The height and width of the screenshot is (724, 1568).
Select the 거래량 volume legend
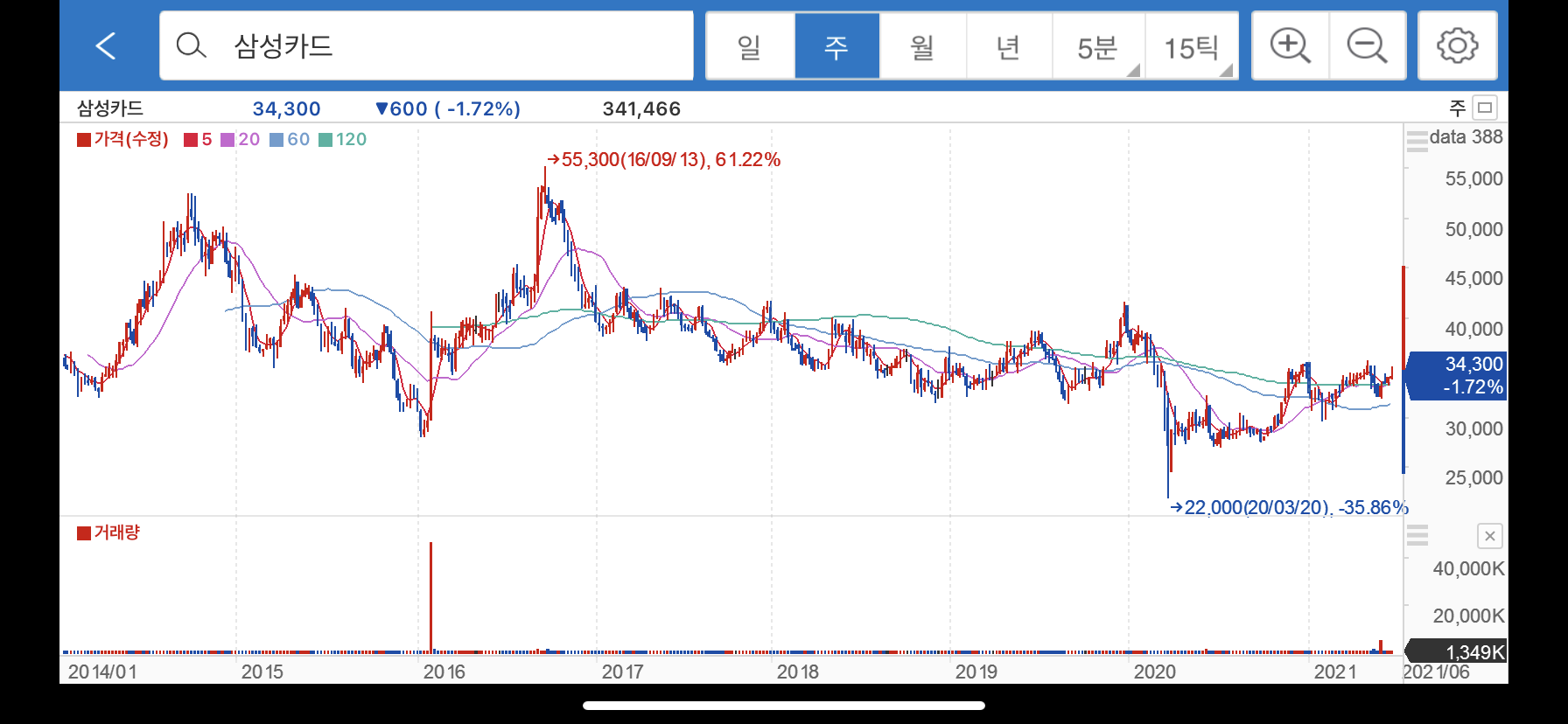[x=108, y=533]
